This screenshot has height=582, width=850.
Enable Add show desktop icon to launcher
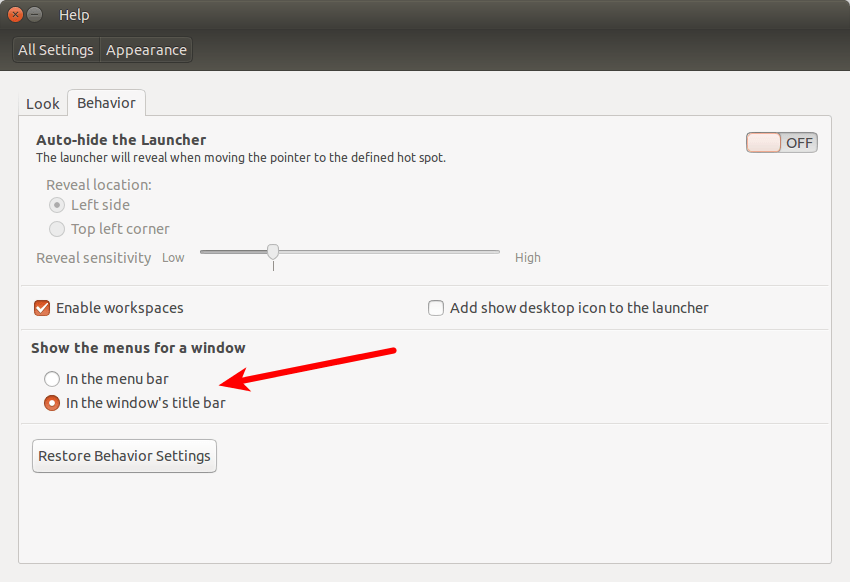(436, 308)
